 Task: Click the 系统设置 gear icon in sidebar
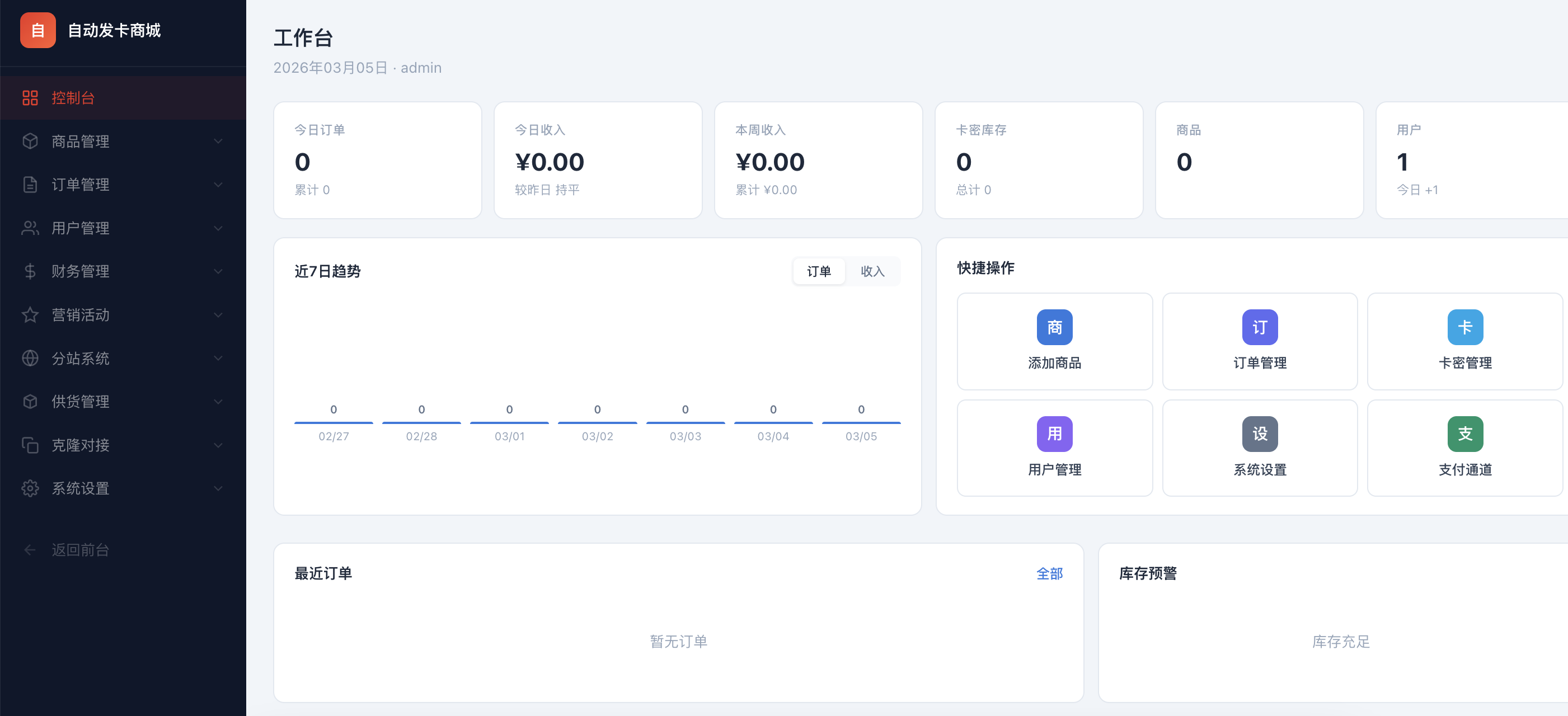pyautogui.click(x=30, y=488)
